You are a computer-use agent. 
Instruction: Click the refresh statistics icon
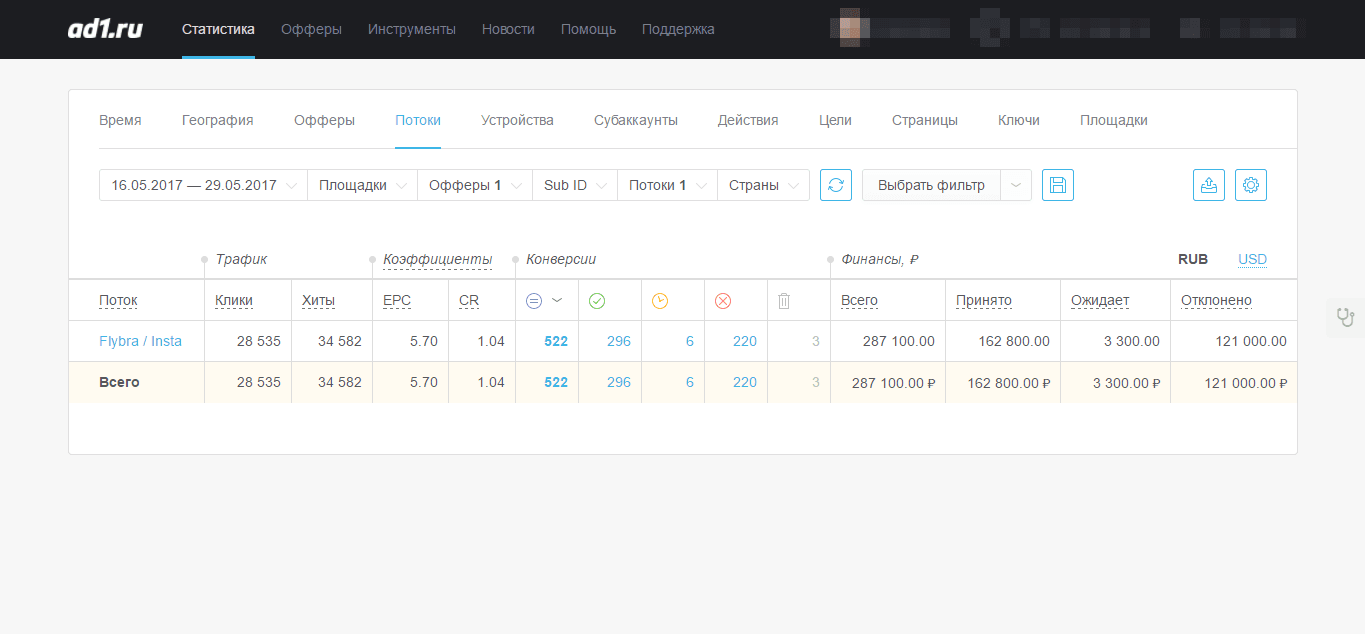click(835, 184)
